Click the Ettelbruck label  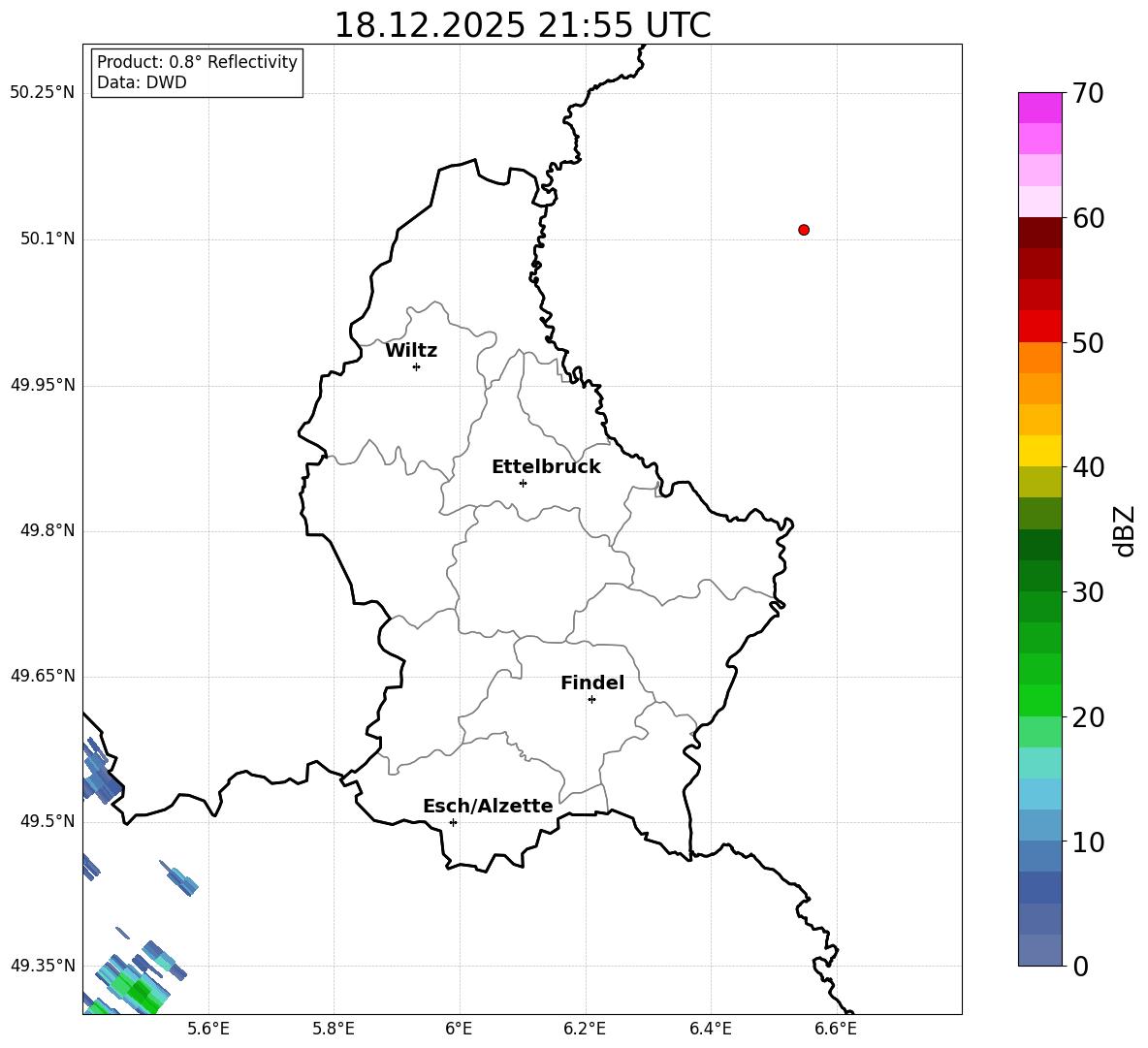click(x=546, y=467)
